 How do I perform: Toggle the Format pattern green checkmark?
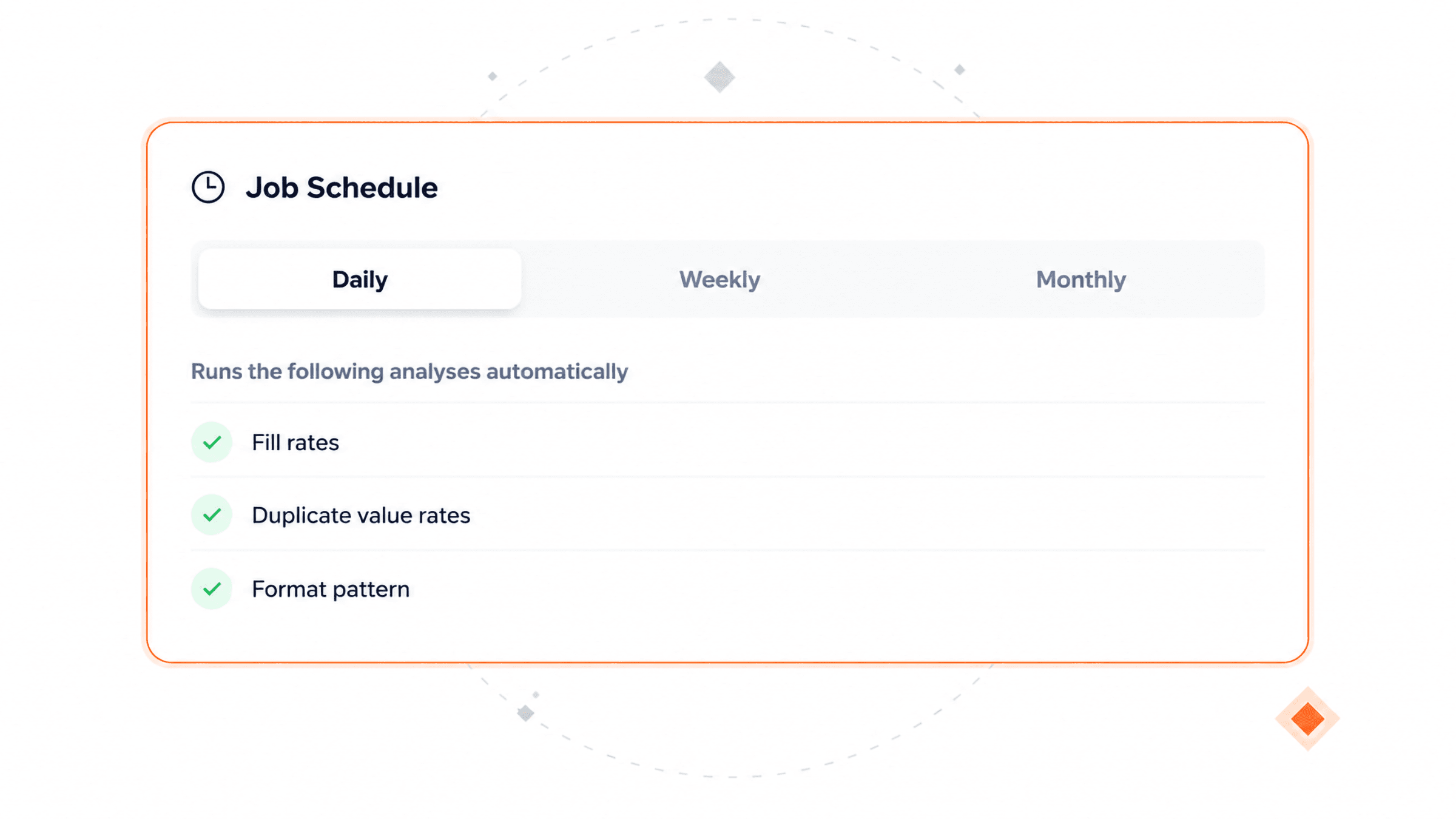click(212, 588)
